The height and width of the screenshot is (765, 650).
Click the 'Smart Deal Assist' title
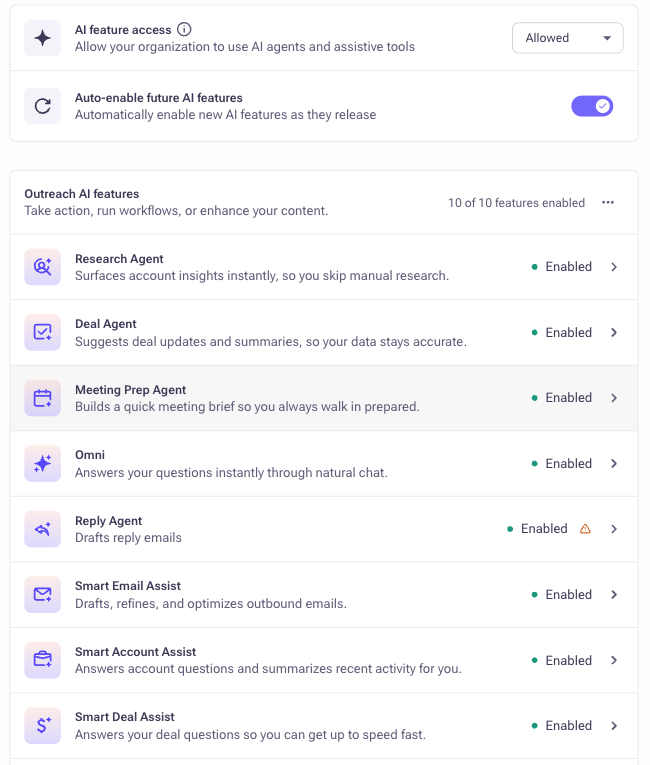point(124,717)
